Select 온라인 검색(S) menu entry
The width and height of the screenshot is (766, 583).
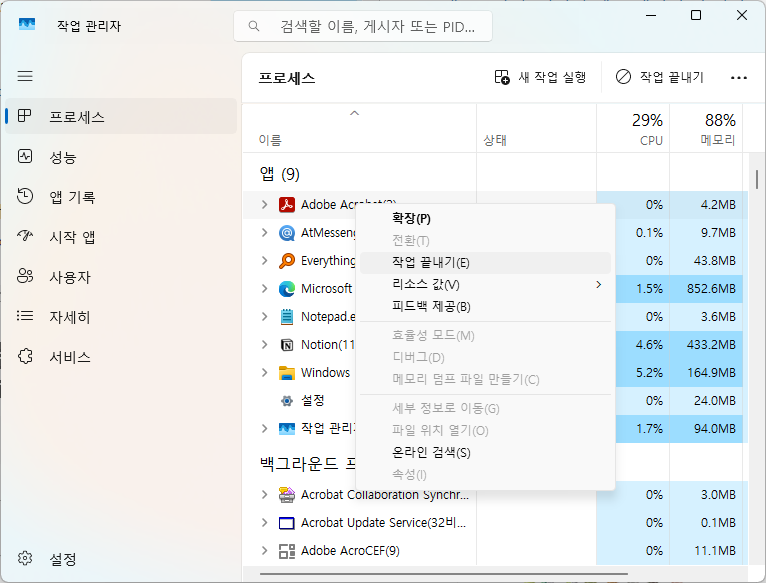[485, 453]
